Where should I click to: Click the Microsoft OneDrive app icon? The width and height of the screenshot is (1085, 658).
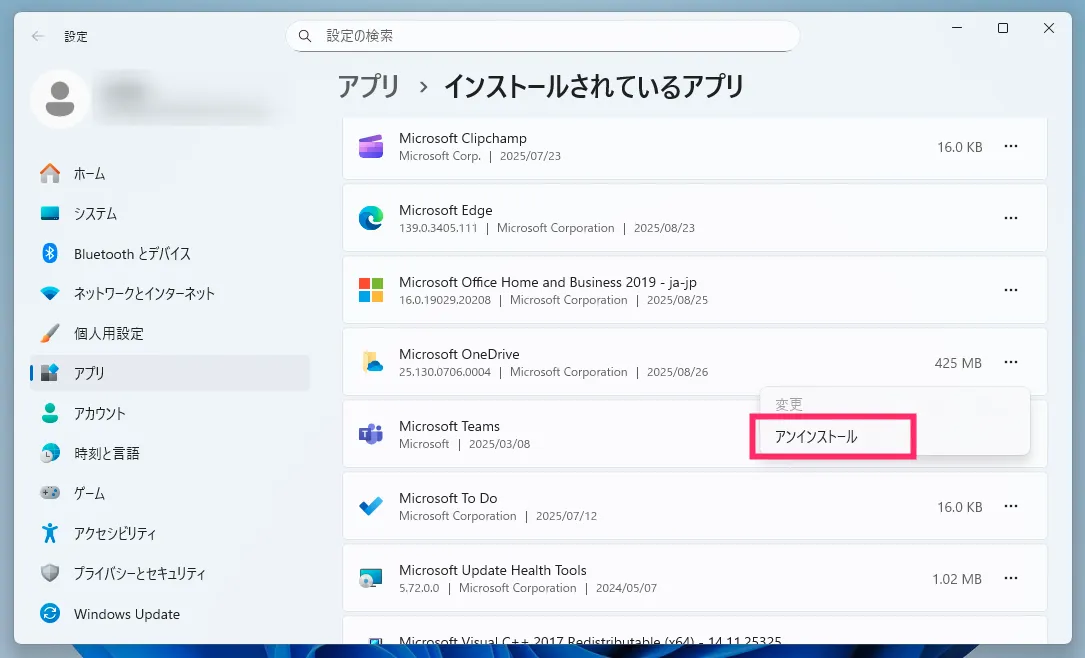(x=372, y=363)
